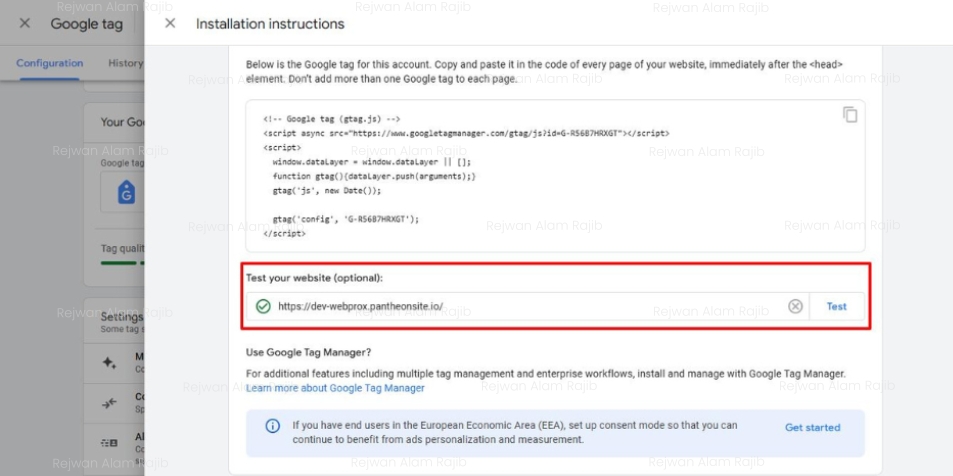953x476 pixels.
Task: Click the blue Google tag G icon
Action: click(126, 193)
